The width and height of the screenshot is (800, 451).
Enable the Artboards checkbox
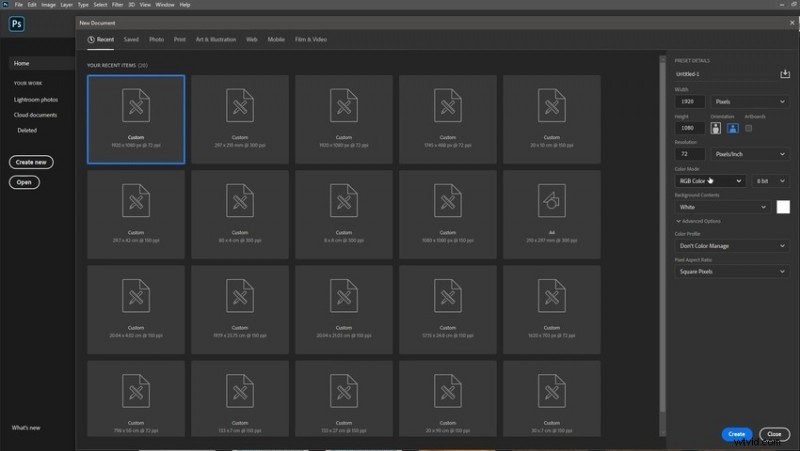pos(749,128)
